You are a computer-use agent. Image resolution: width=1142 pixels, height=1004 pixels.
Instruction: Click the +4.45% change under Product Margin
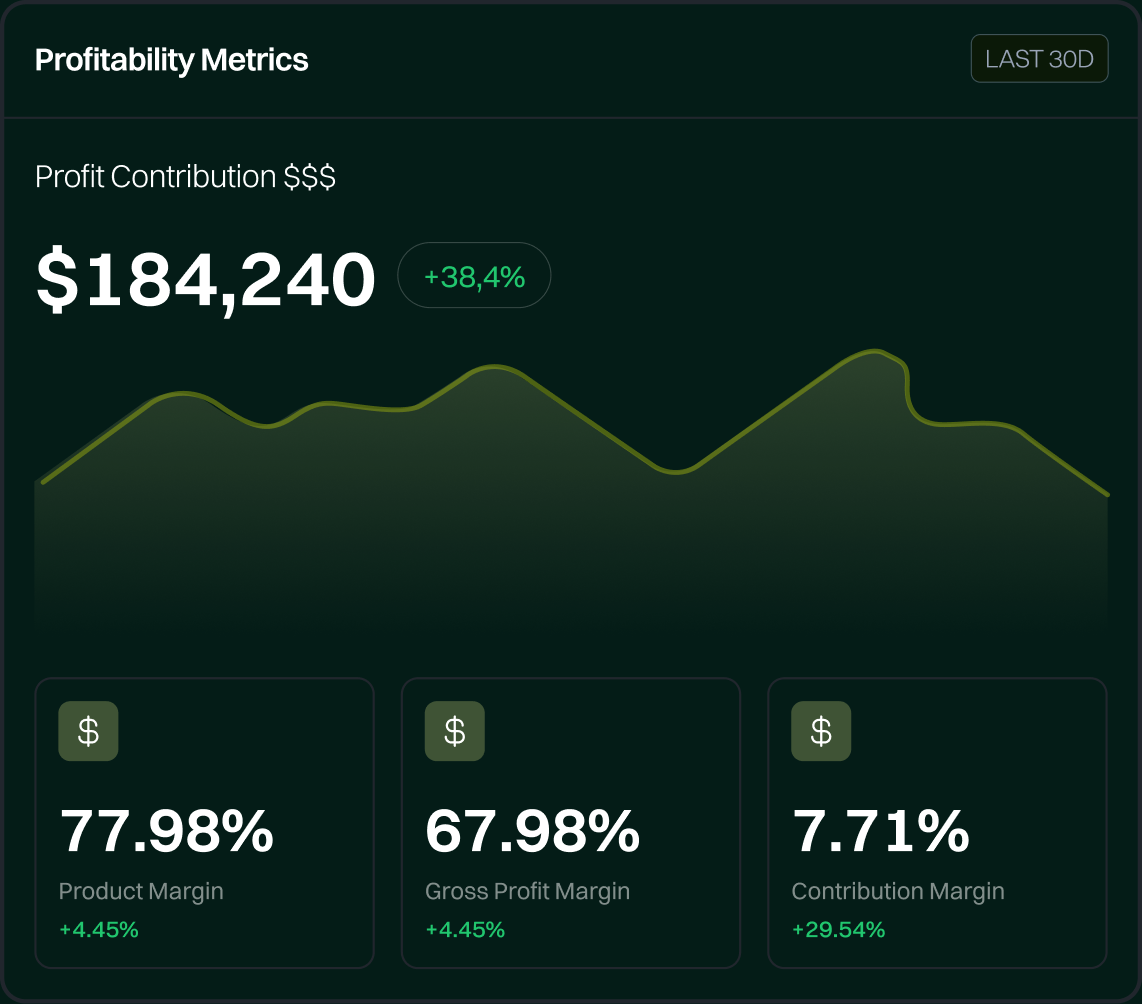coord(99,930)
